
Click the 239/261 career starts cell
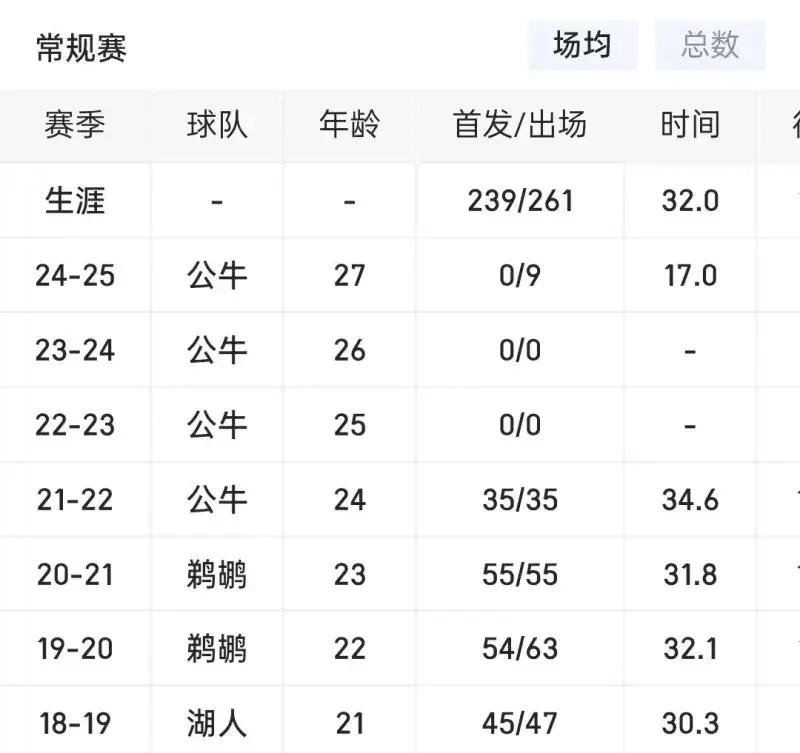pos(520,200)
